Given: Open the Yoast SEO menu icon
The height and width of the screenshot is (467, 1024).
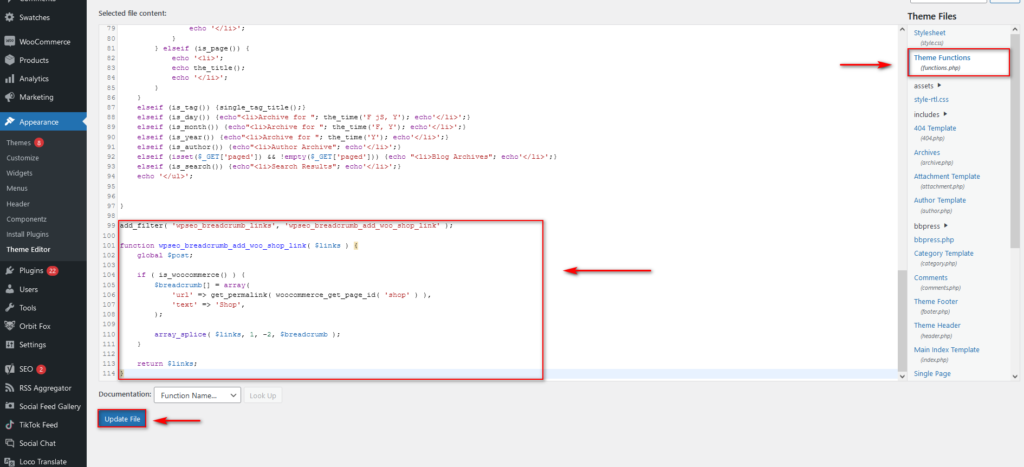Looking at the screenshot, I should 10,369.
